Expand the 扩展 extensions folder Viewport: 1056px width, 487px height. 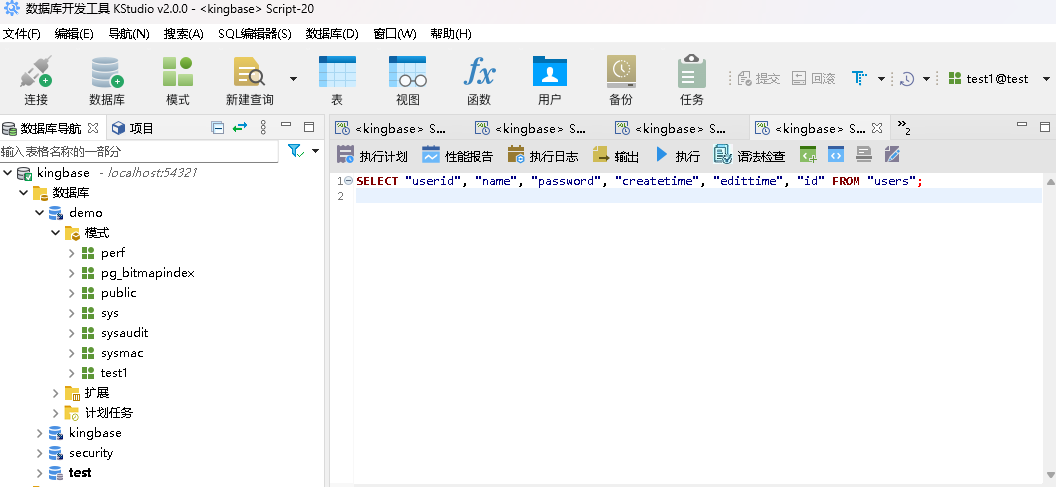tap(56, 393)
